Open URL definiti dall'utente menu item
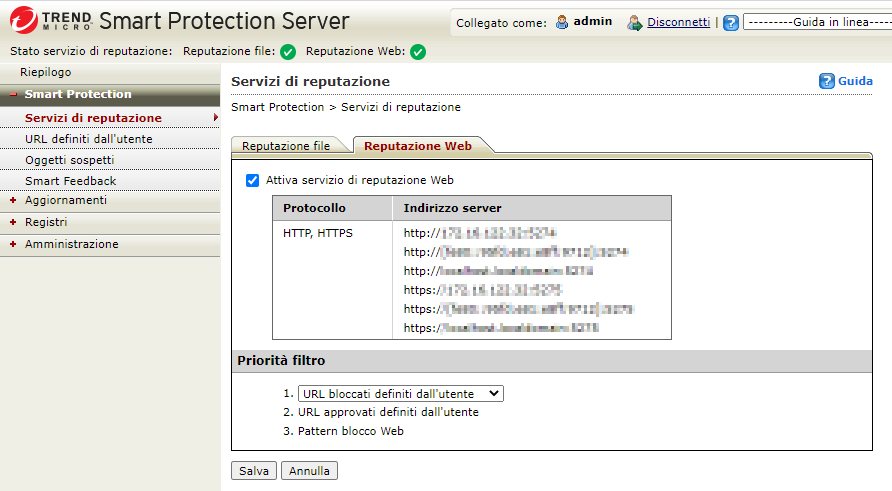Viewport: 892px width, 491px height. (x=88, y=139)
